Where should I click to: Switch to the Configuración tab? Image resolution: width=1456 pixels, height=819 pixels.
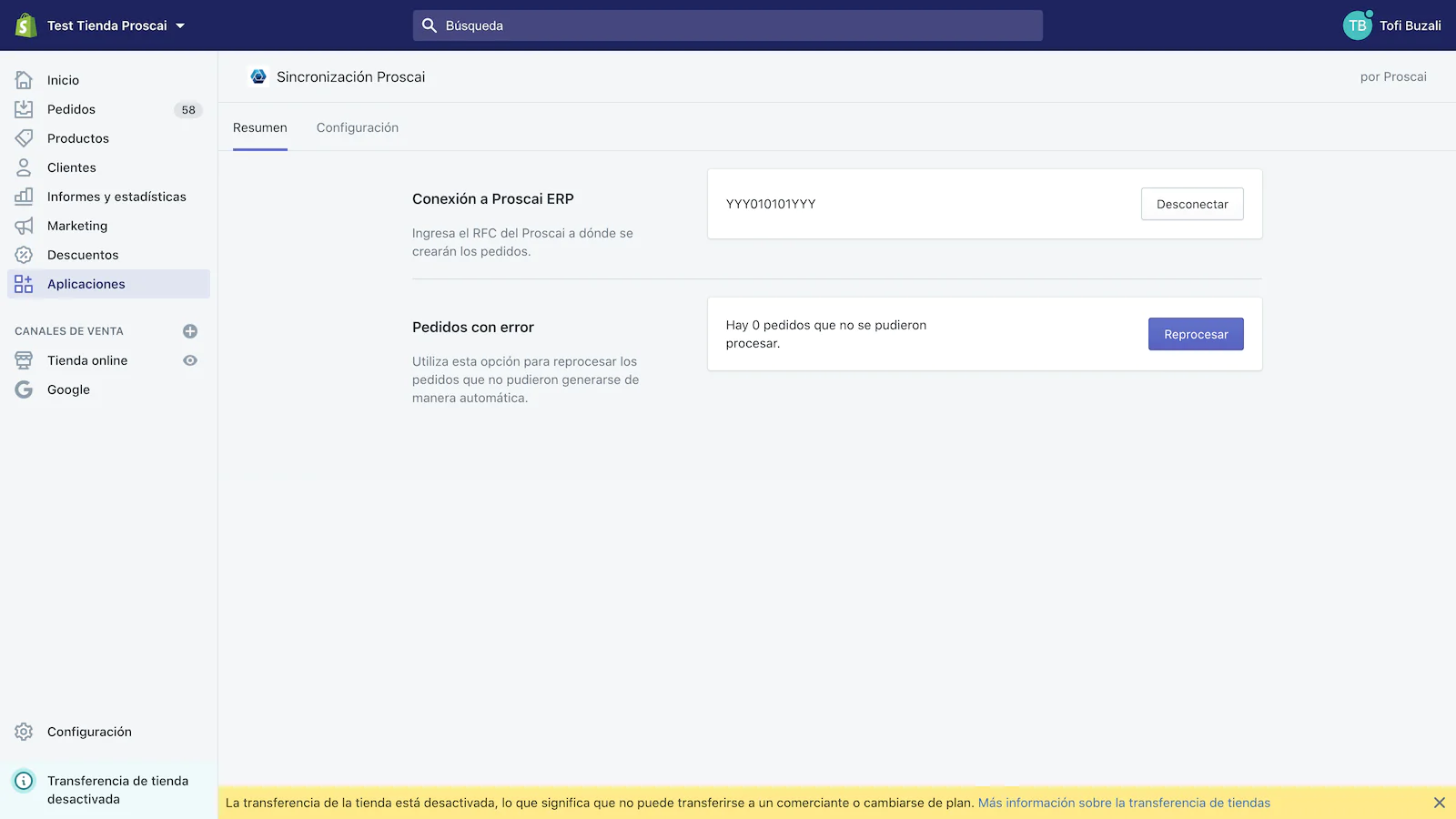tap(357, 127)
